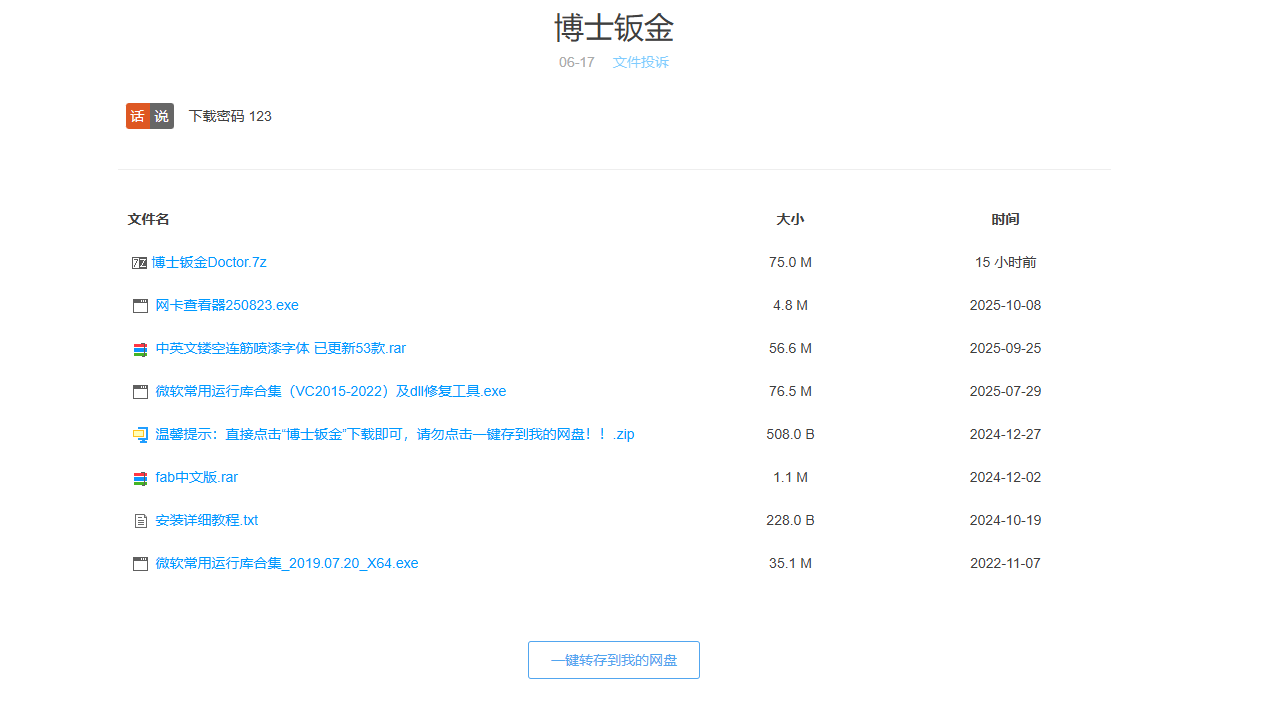Image resolution: width=1264 pixels, height=722 pixels.
Task: Click the 时间 column header
Action: pos(1005,219)
